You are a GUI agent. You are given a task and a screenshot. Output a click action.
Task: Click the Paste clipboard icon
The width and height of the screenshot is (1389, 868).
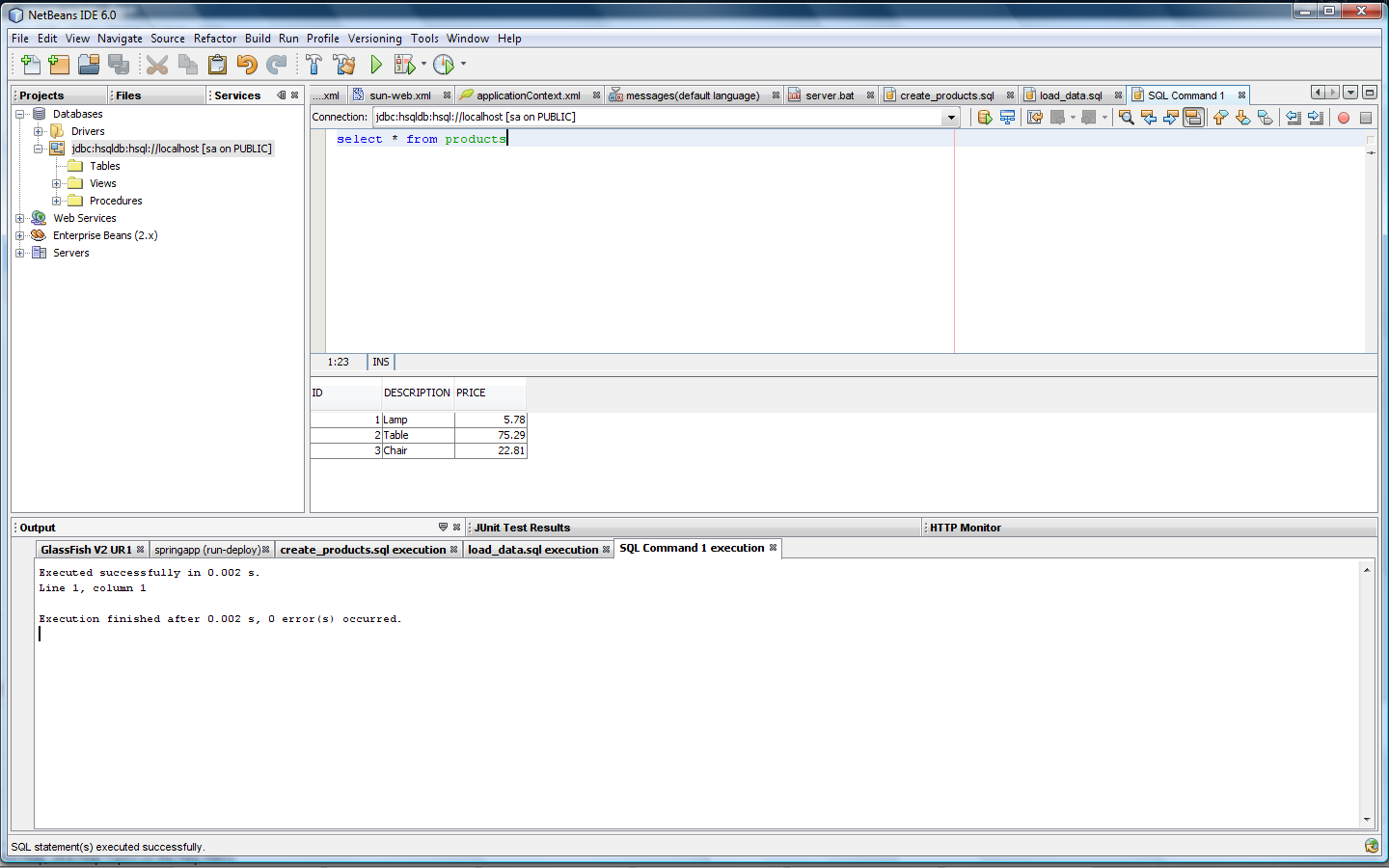click(217, 65)
